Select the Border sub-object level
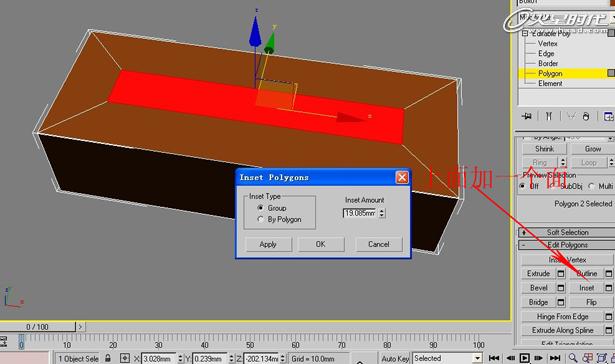 pos(548,63)
